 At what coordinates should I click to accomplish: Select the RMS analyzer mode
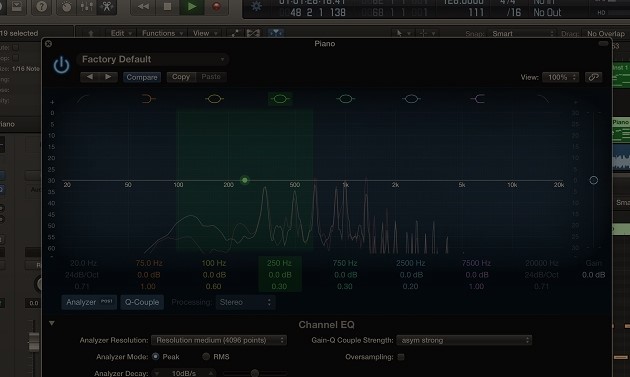tap(206, 357)
